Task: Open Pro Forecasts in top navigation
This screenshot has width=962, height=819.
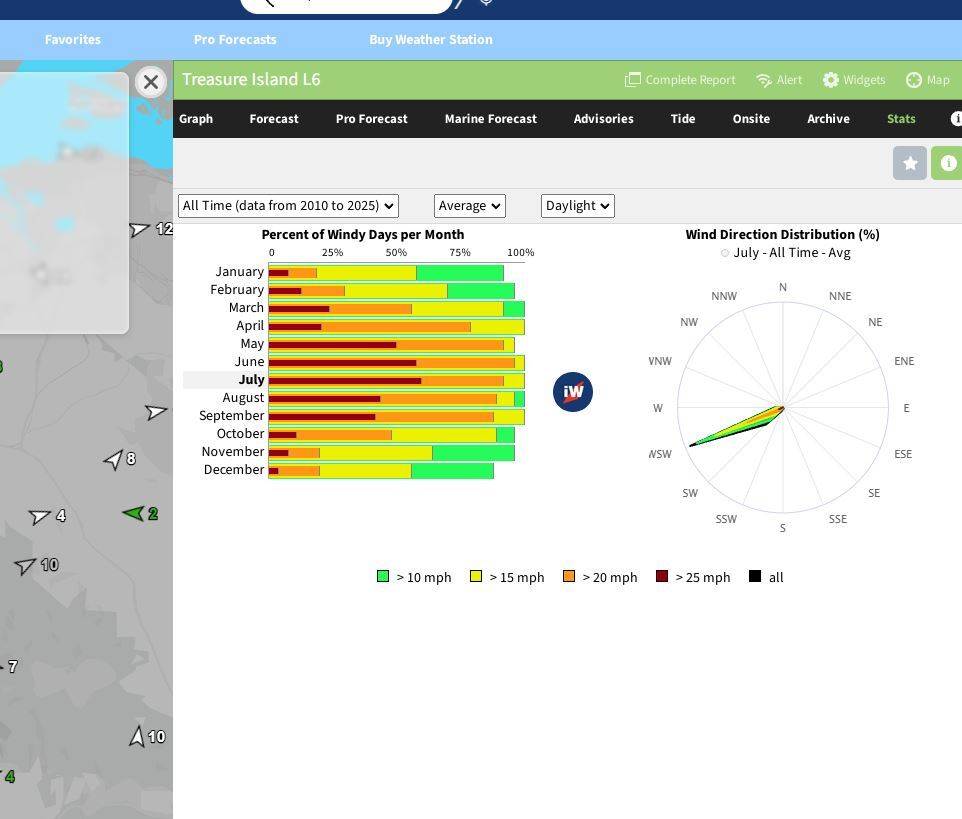Action: [235, 40]
